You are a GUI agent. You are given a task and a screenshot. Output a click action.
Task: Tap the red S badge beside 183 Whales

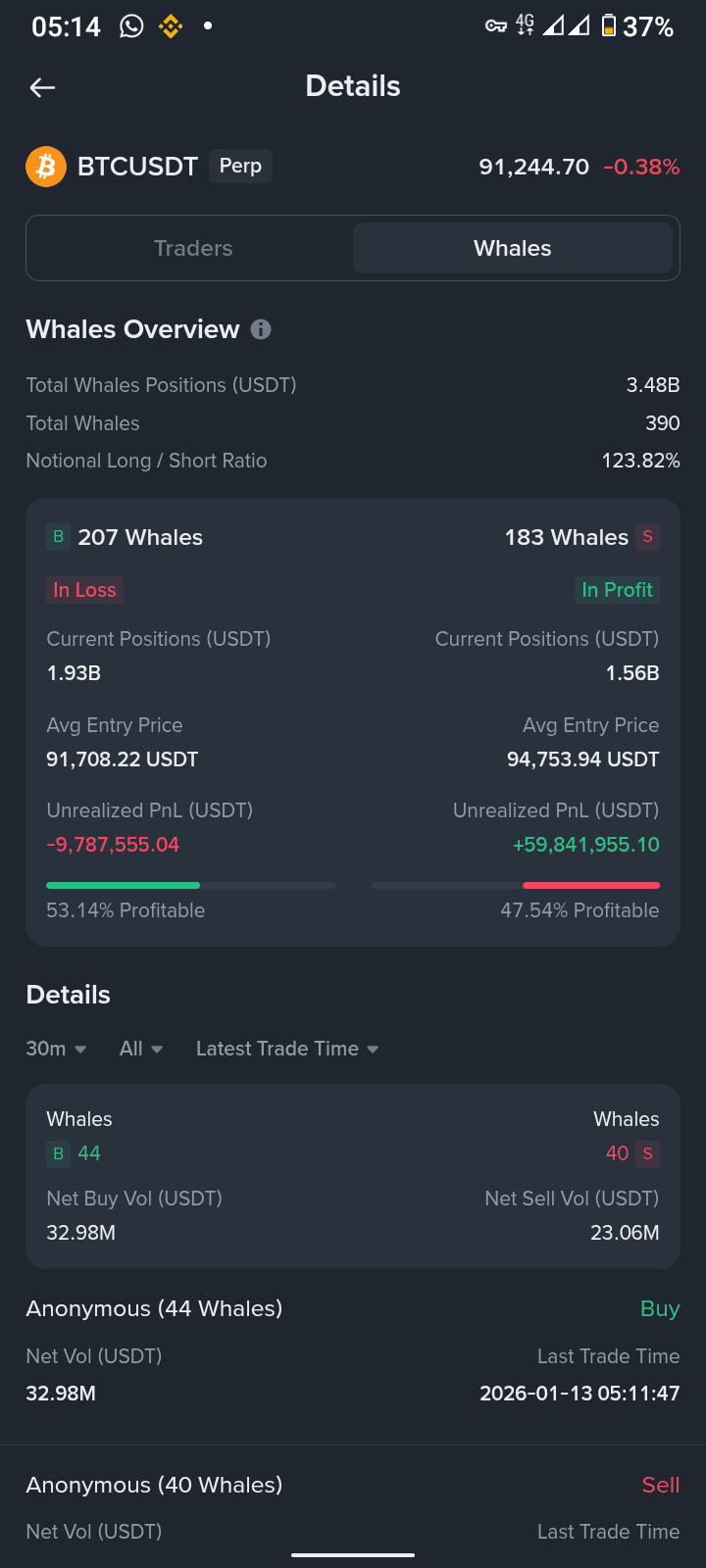coord(647,537)
